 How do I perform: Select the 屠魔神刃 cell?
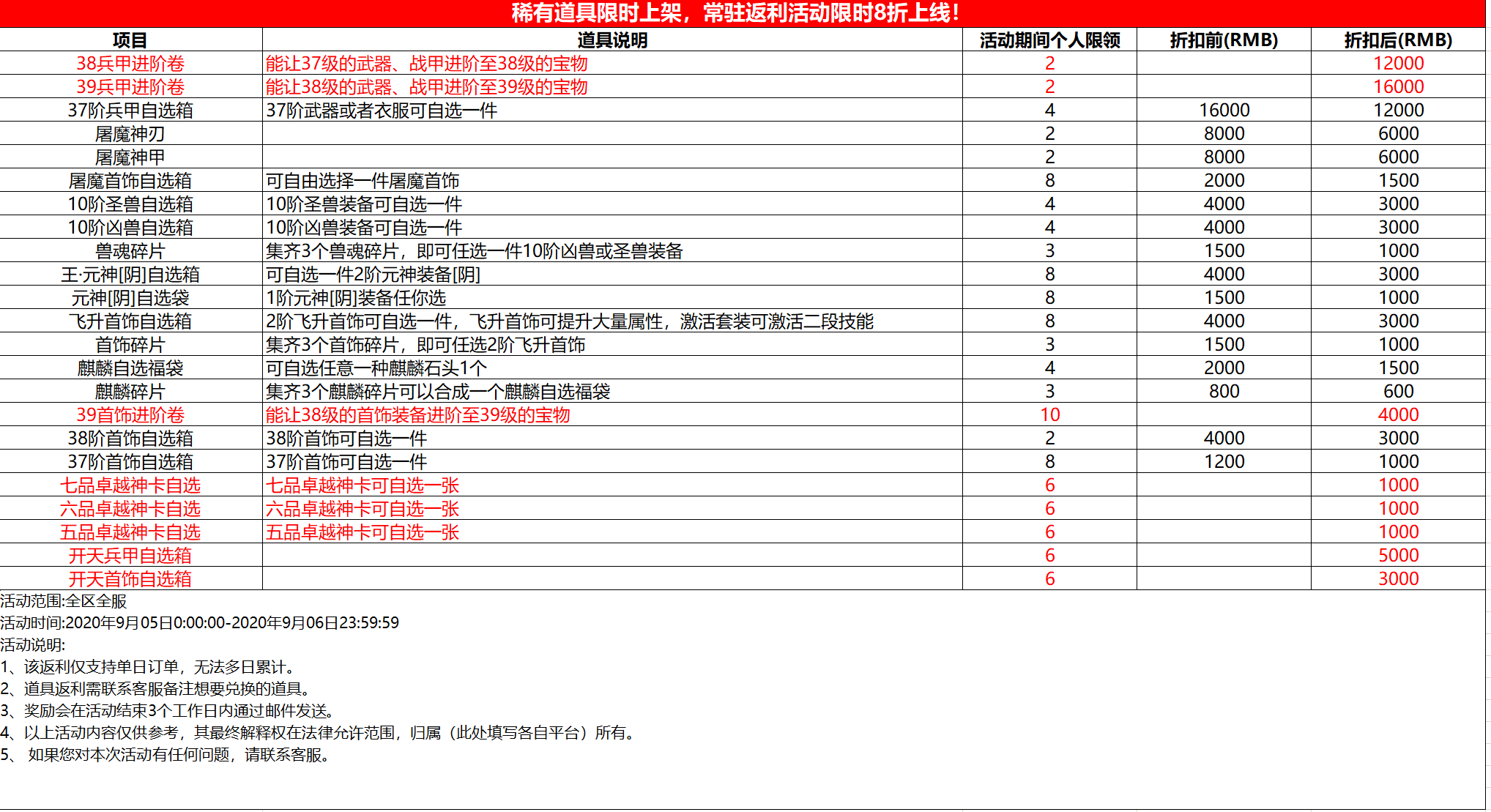point(130,133)
